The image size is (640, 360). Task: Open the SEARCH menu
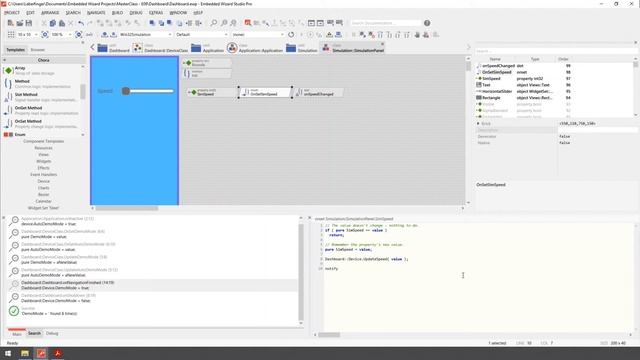(73, 13)
